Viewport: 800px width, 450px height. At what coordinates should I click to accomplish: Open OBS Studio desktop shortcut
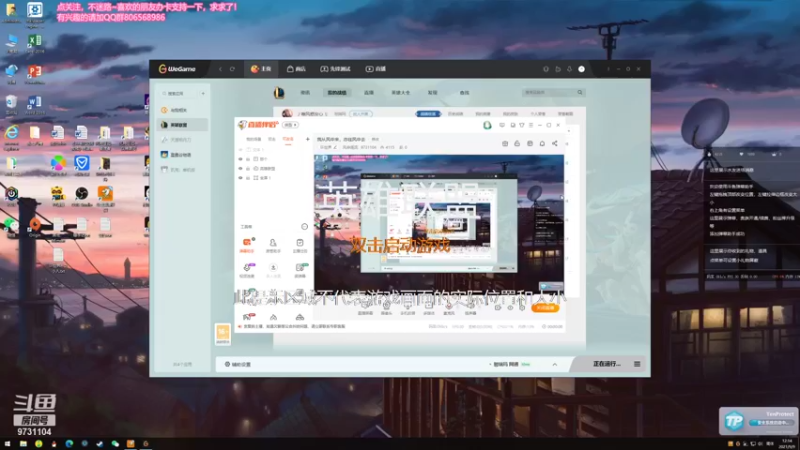[x=81, y=196]
